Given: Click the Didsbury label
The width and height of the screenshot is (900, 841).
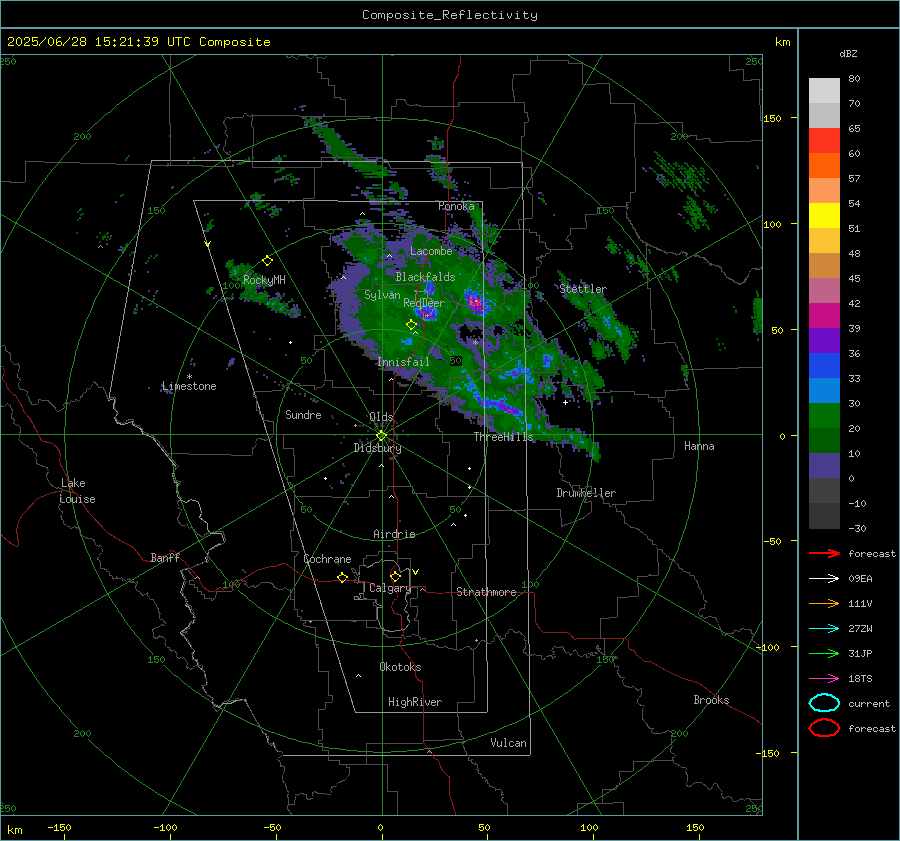Looking at the screenshot, I should [x=378, y=448].
